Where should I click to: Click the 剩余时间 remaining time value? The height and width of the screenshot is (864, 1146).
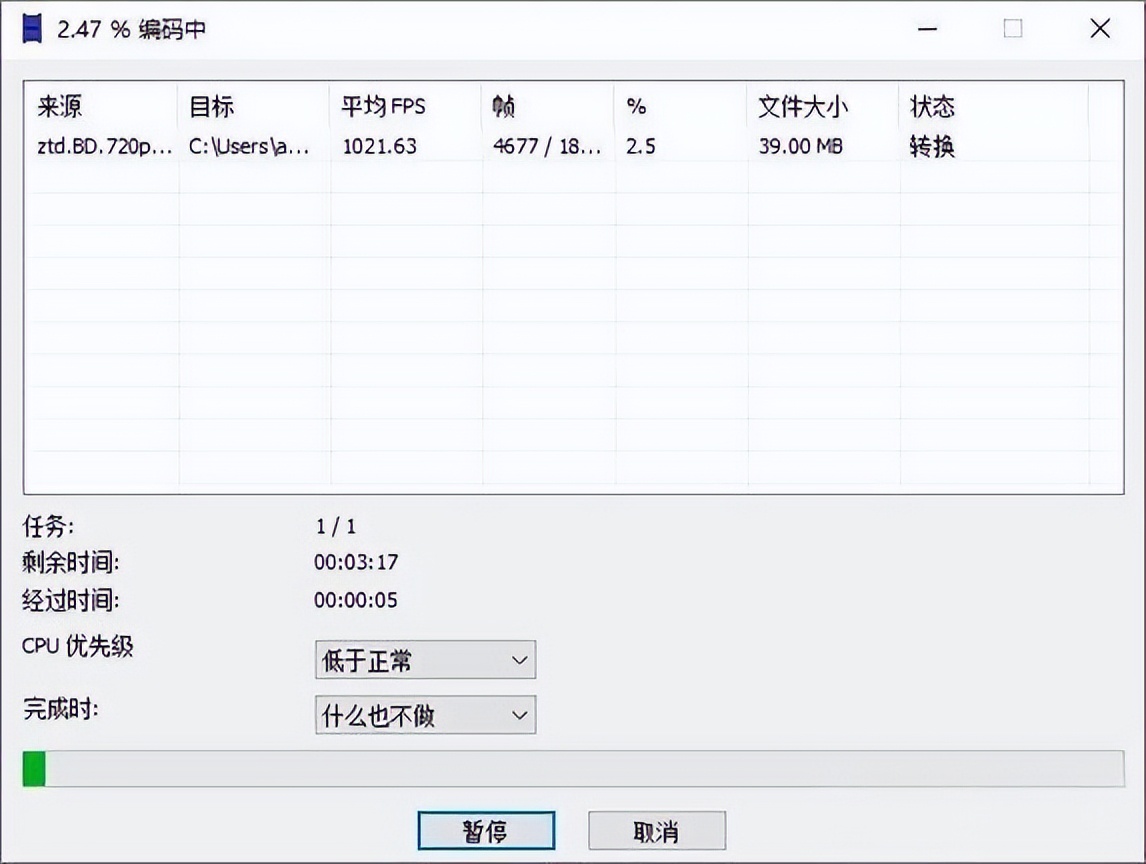354,562
